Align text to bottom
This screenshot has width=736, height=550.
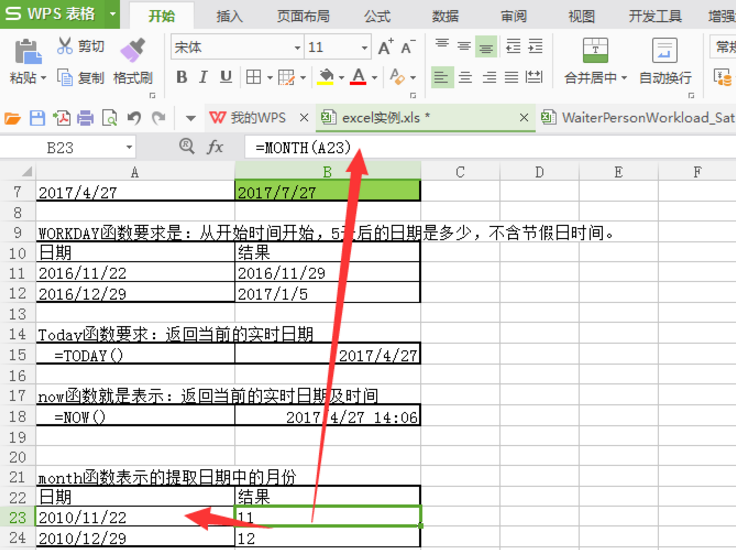coord(486,46)
